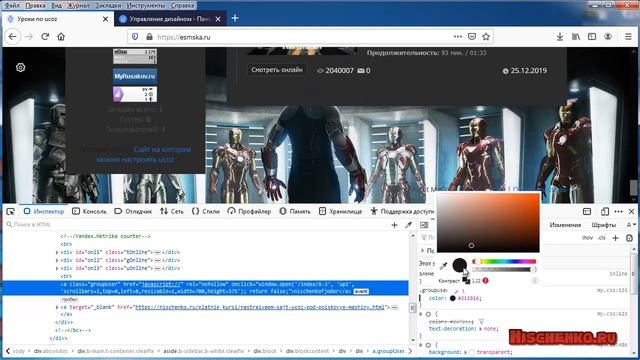
Task: Open a new browser tab with plus
Action: pyautogui.click(x=235, y=18)
